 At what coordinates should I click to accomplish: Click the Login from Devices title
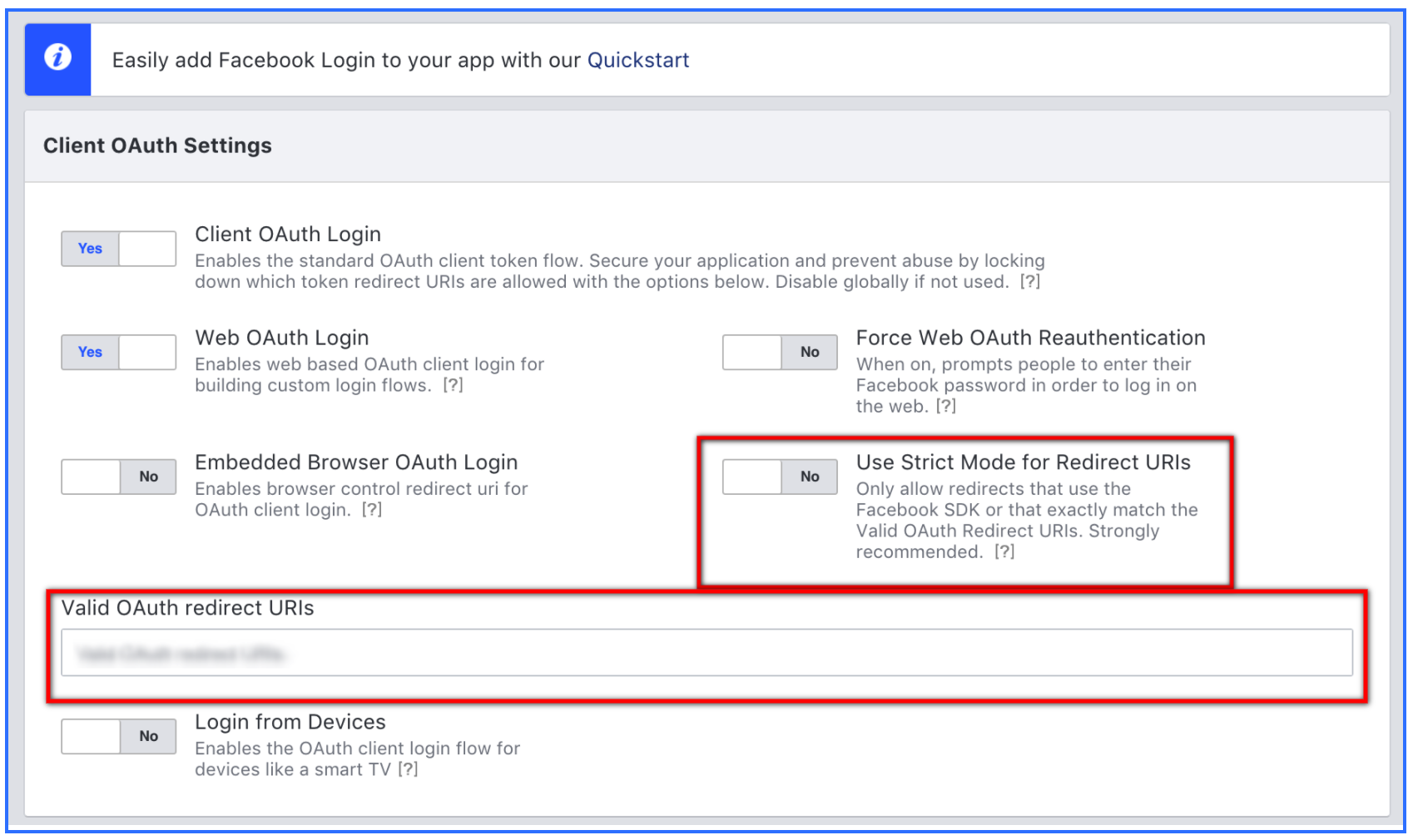pos(290,722)
